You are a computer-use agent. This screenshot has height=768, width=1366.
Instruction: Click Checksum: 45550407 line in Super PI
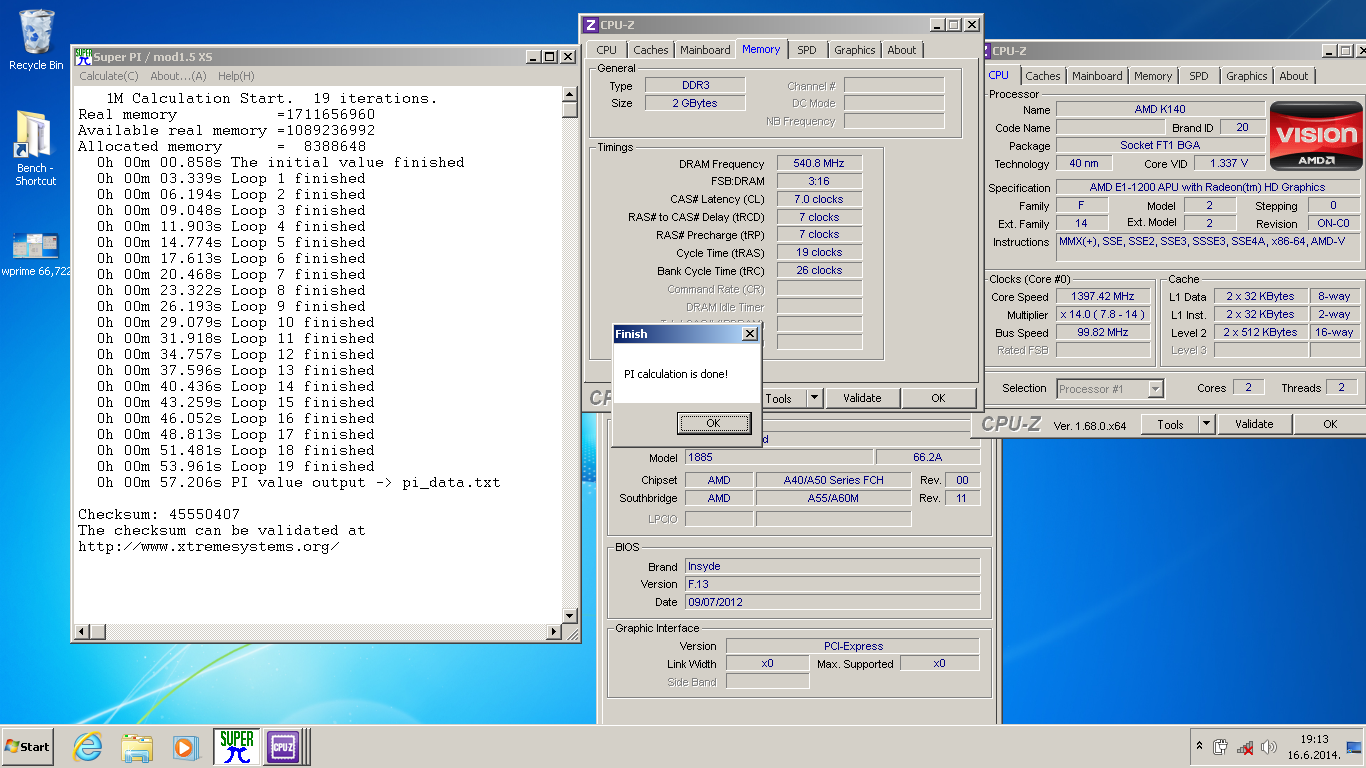click(159, 514)
